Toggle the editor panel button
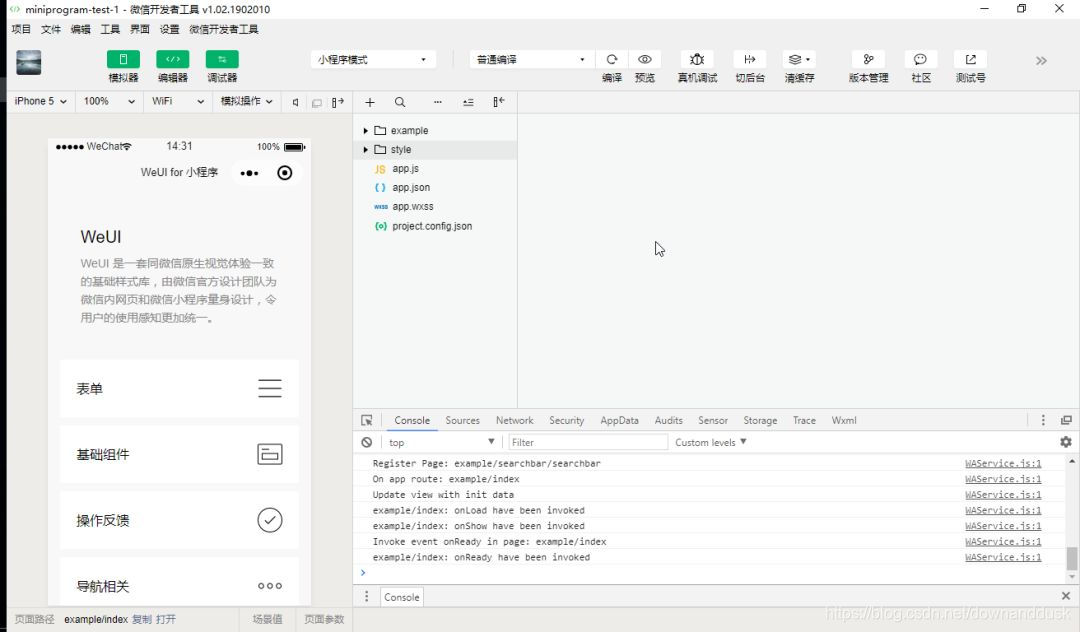This screenshot has width=1080, height=632. 173,59
